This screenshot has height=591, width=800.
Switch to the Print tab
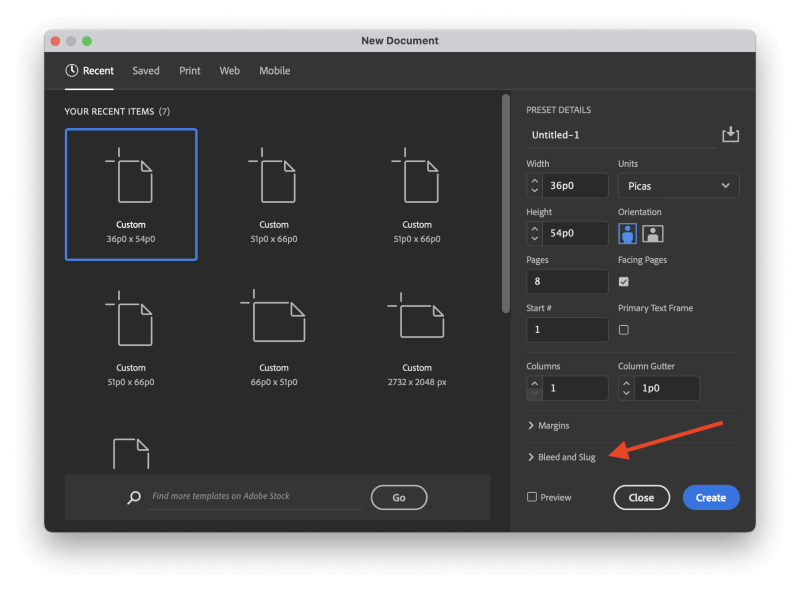(190, 71)
